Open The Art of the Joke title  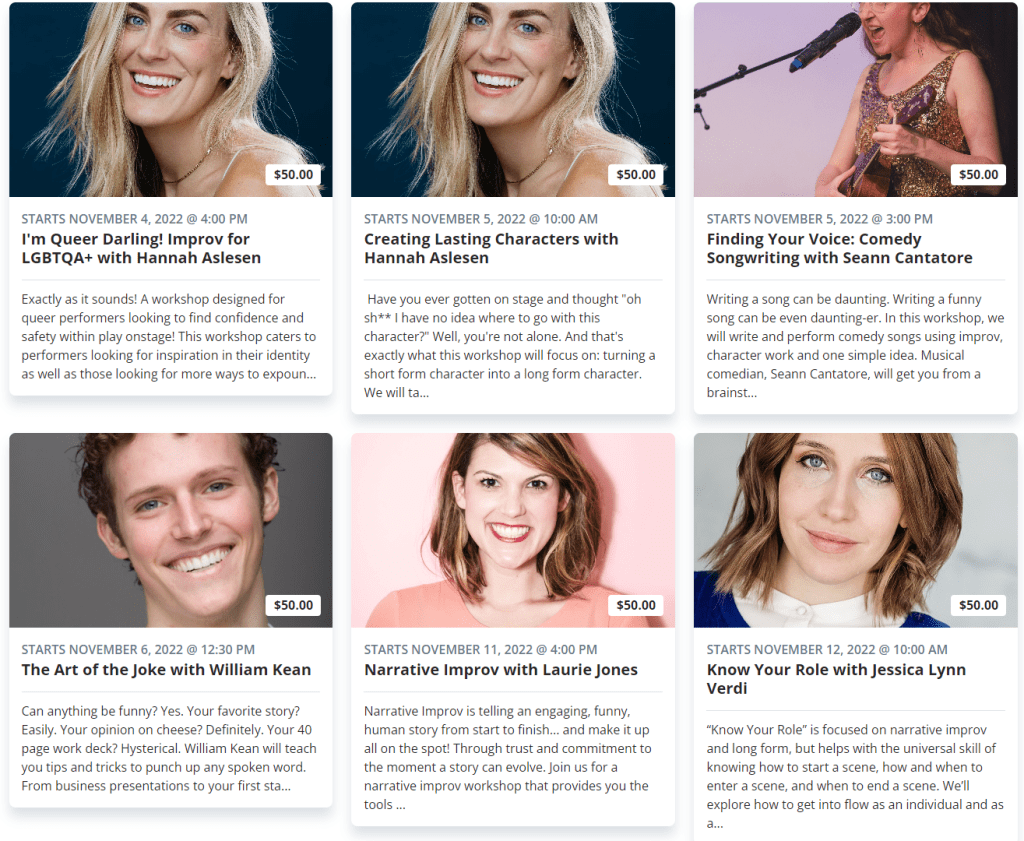click(166, 669)
